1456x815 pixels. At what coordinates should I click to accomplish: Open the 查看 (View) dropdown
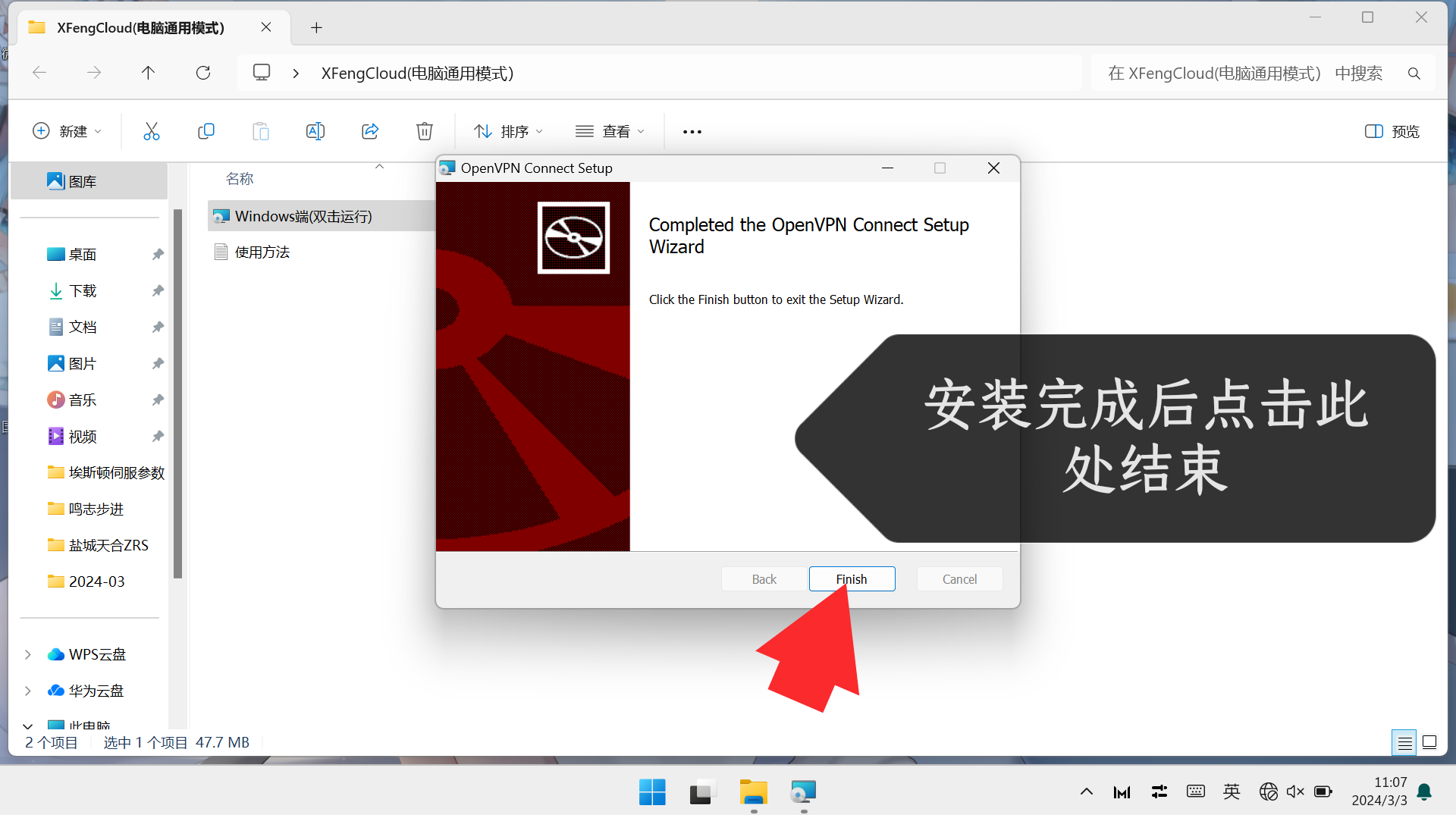tap(610, 131)
